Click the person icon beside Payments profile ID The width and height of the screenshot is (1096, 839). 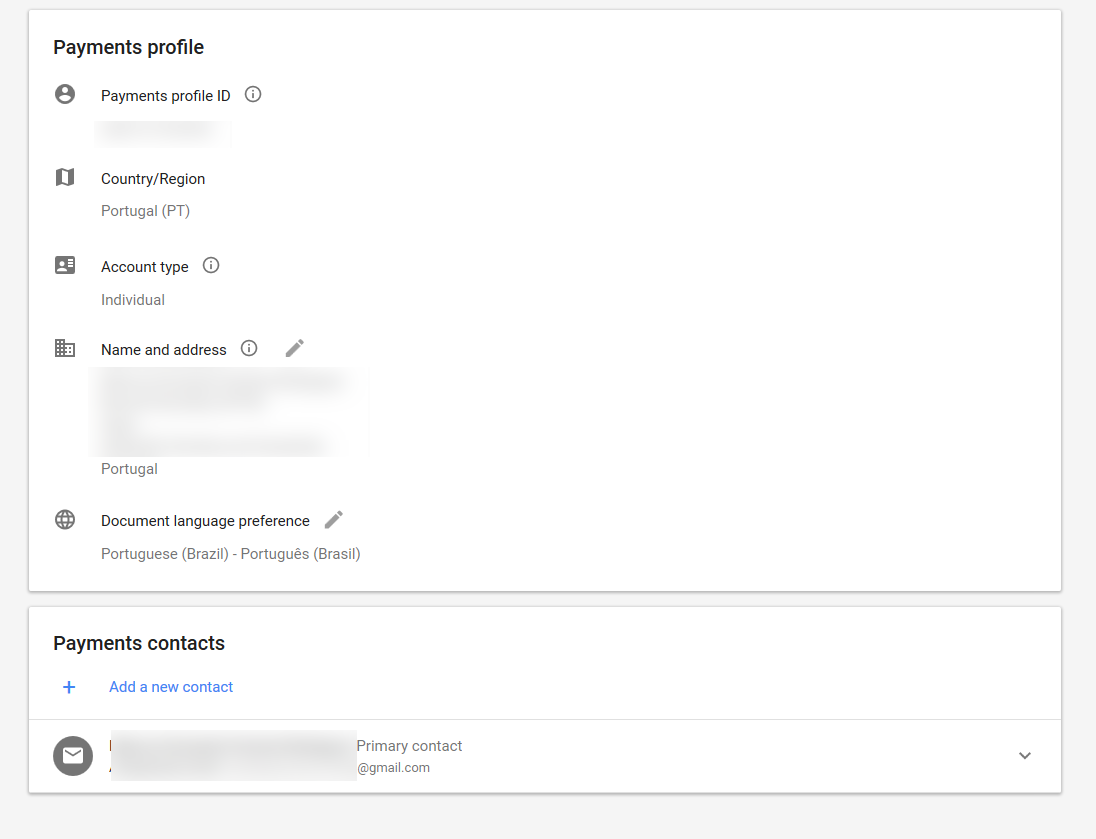tap(65, 95)
